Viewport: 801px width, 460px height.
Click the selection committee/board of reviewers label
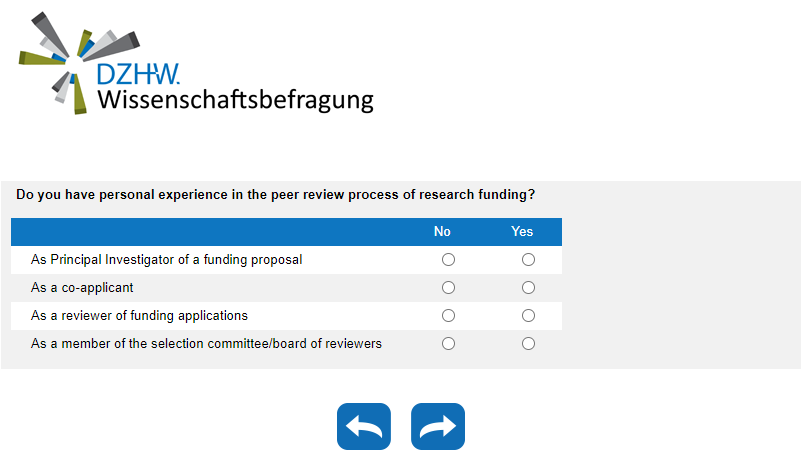206,344
